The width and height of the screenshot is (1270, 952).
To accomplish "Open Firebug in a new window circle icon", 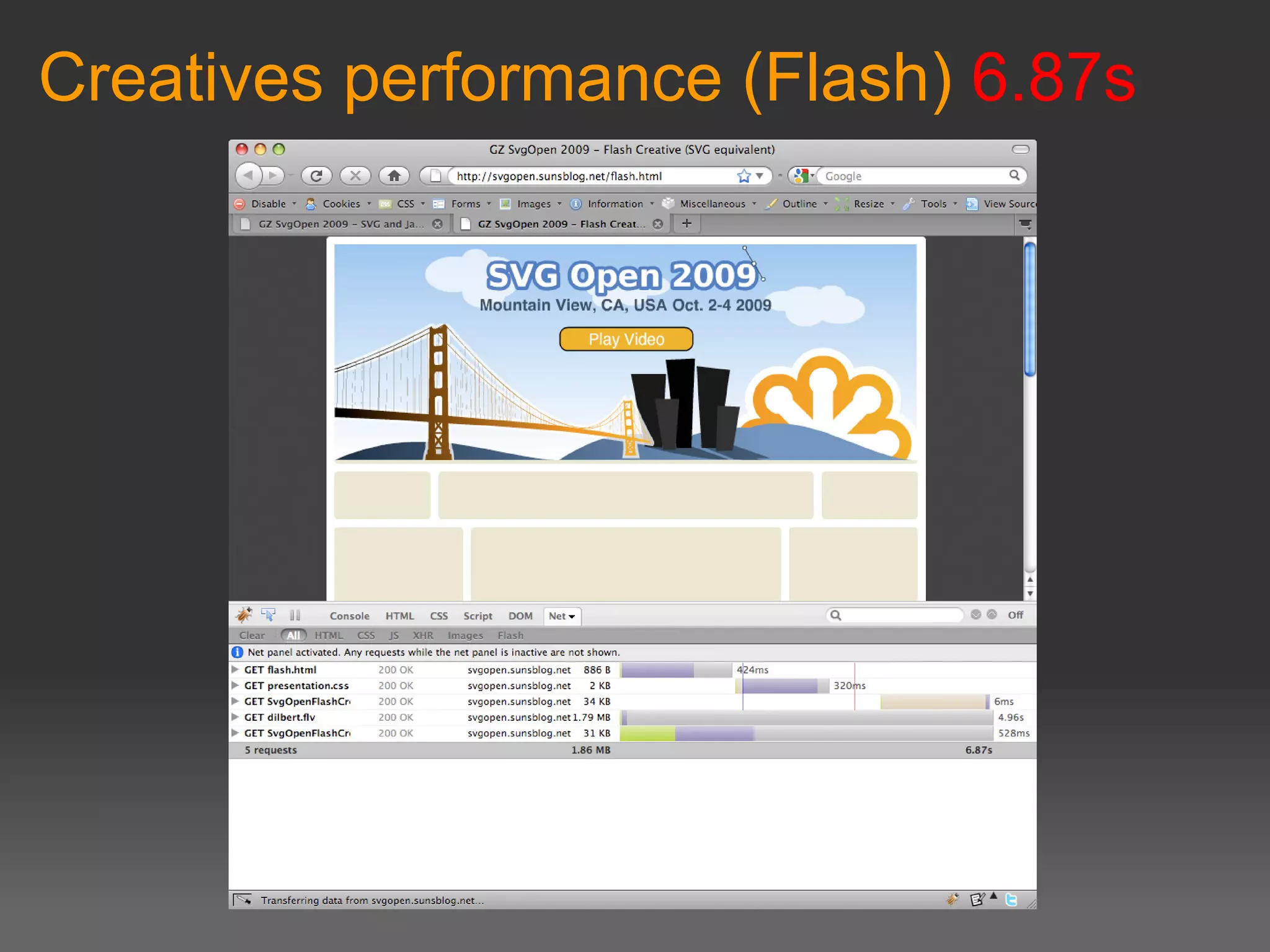I will point(992,614).
